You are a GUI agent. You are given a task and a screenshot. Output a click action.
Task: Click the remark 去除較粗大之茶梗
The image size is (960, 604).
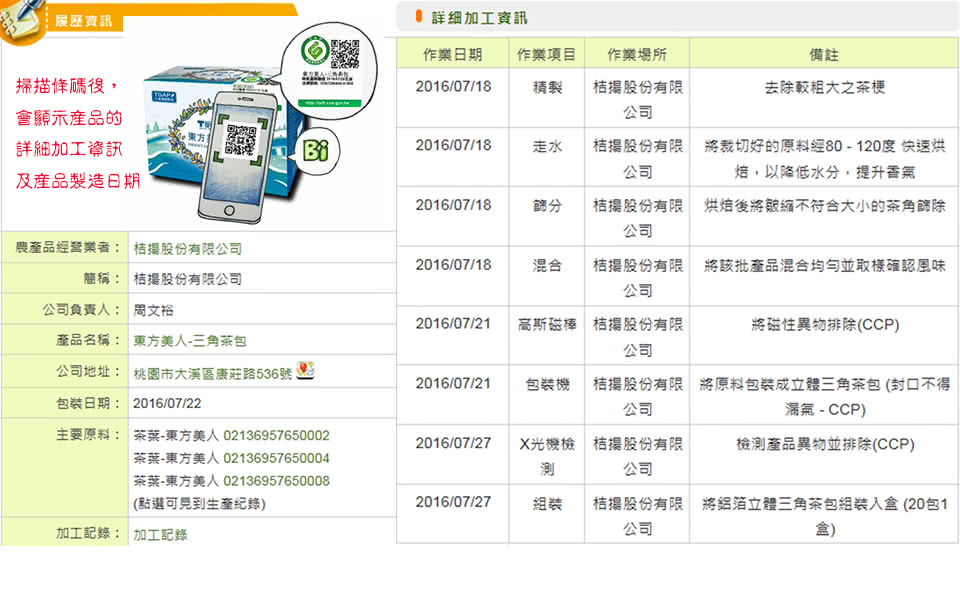coord(824,88)
